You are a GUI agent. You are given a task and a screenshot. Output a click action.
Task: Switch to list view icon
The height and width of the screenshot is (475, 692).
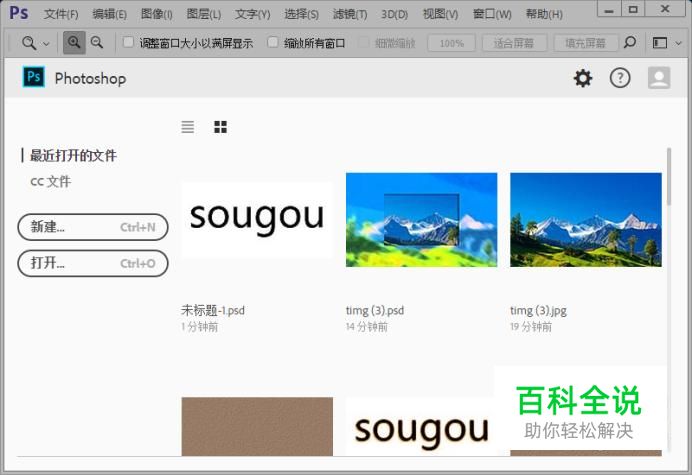click(x=188, y=127)
